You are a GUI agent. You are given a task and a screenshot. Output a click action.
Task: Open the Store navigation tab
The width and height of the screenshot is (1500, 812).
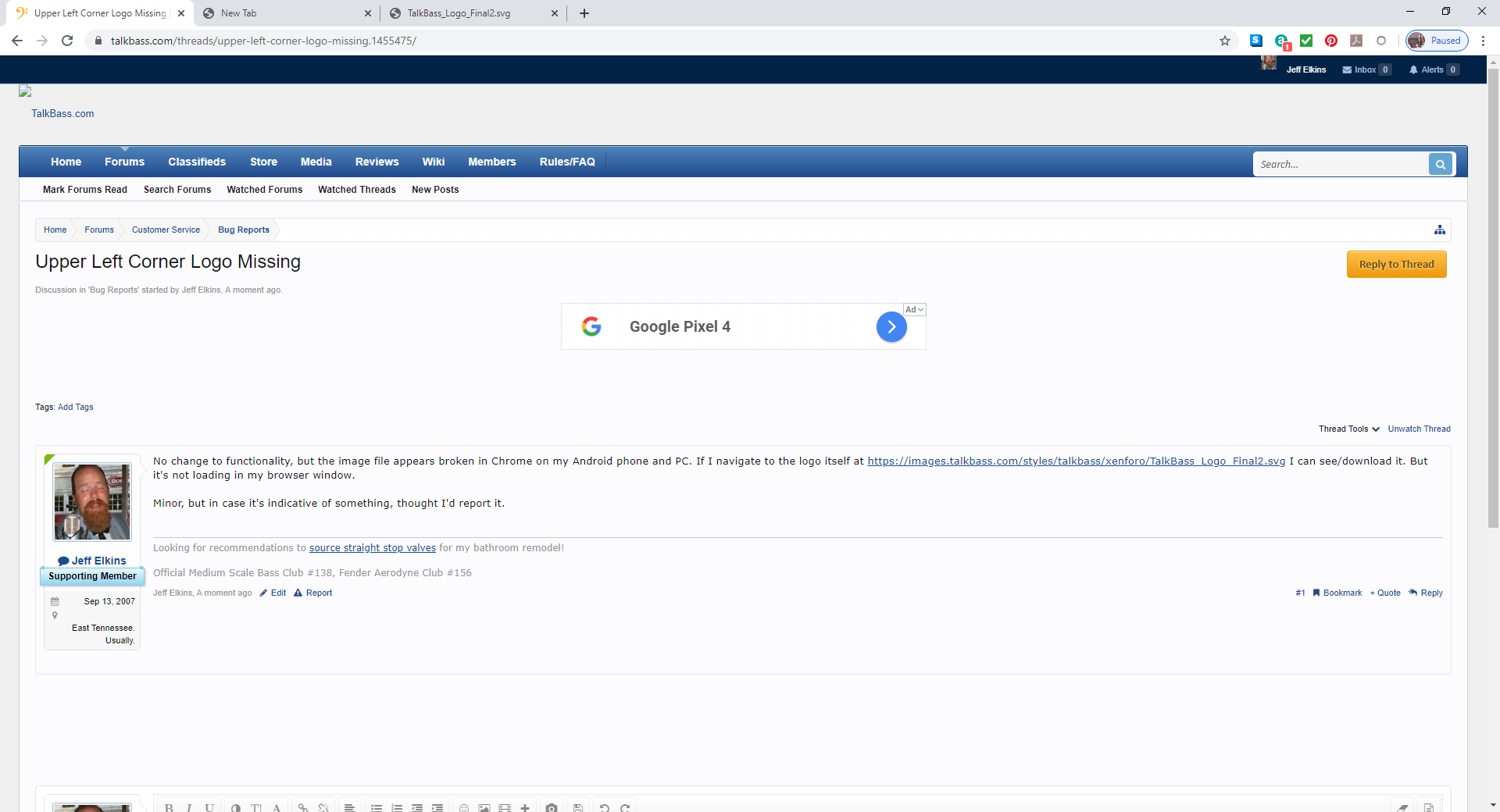pos(264,162)
